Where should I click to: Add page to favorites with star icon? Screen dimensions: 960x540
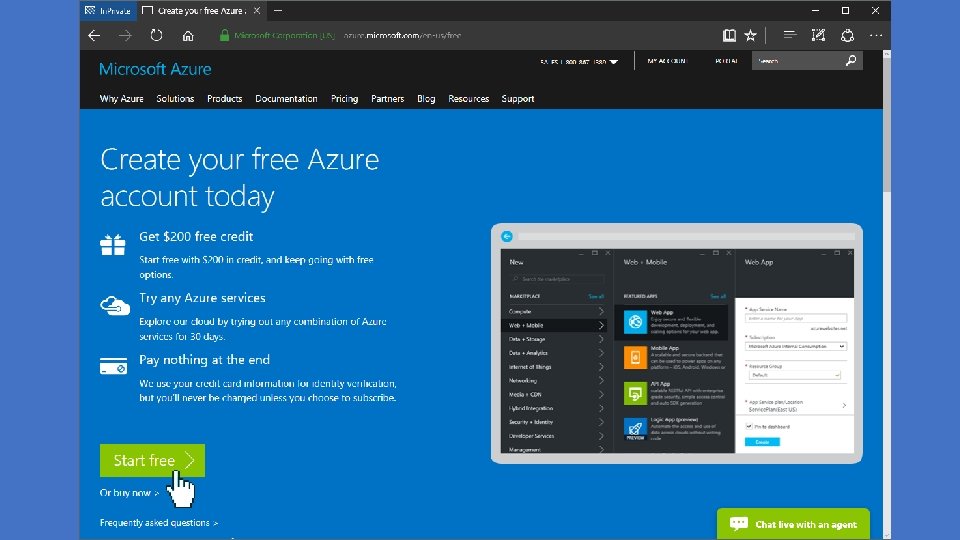(x=751, y=36)
